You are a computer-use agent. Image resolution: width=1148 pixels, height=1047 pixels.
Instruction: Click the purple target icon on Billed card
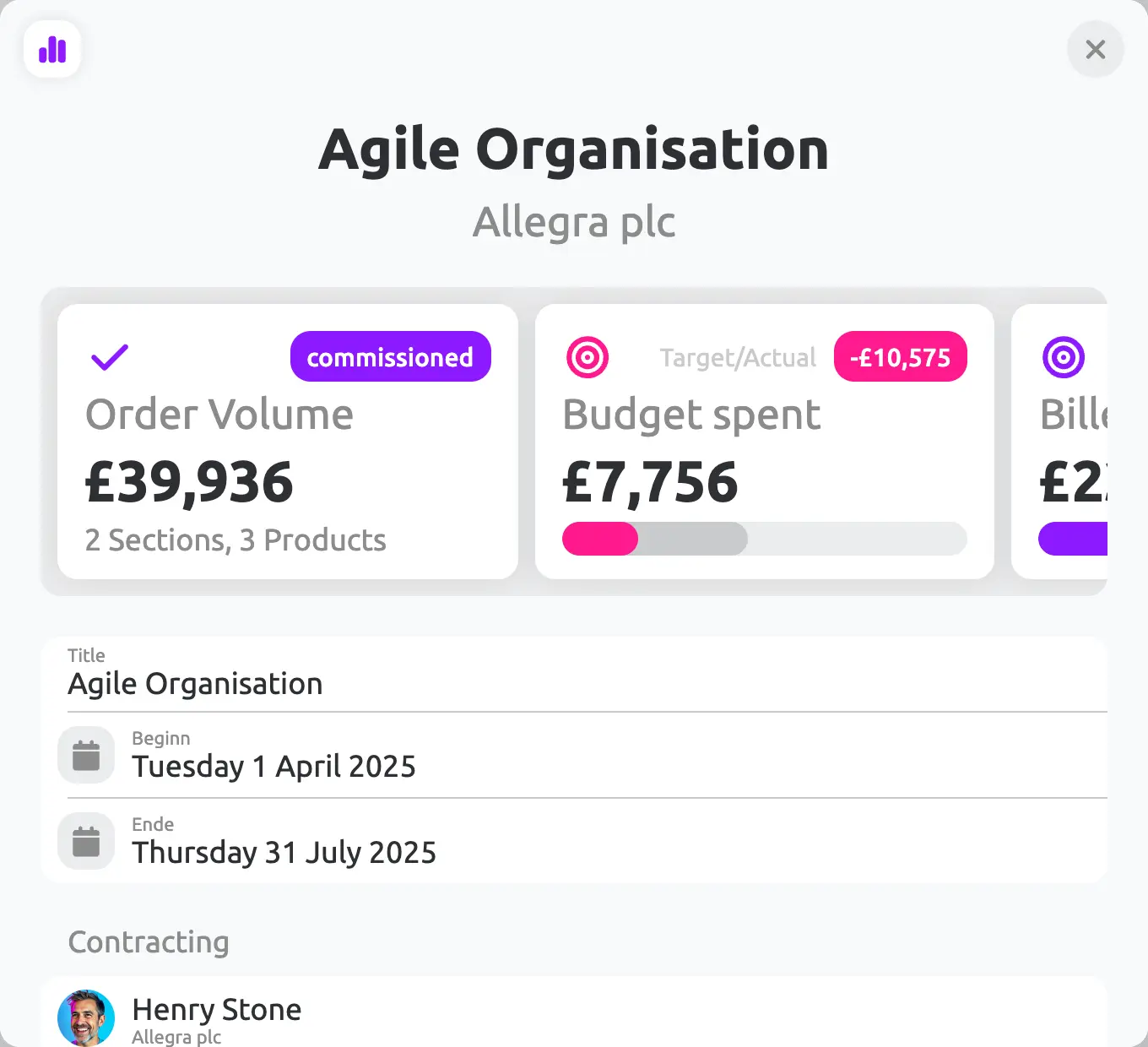(1064, 357)
